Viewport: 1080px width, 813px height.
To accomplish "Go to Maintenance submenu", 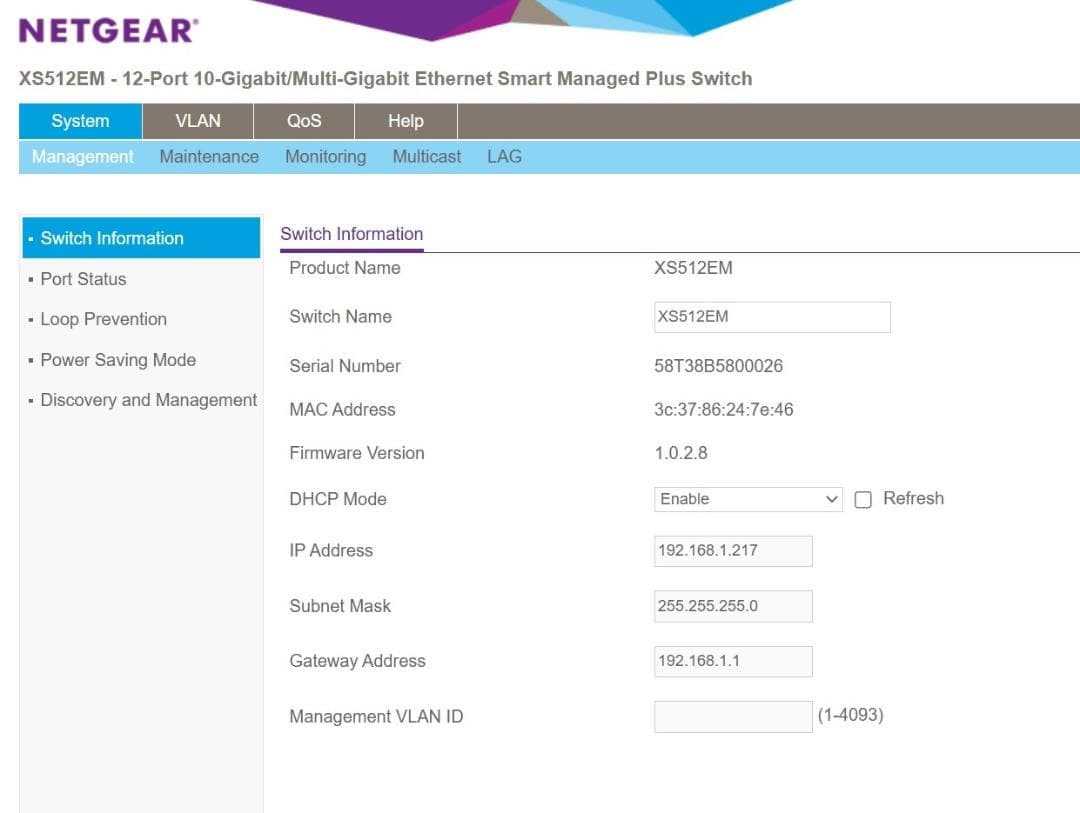I will click(209, 157).
